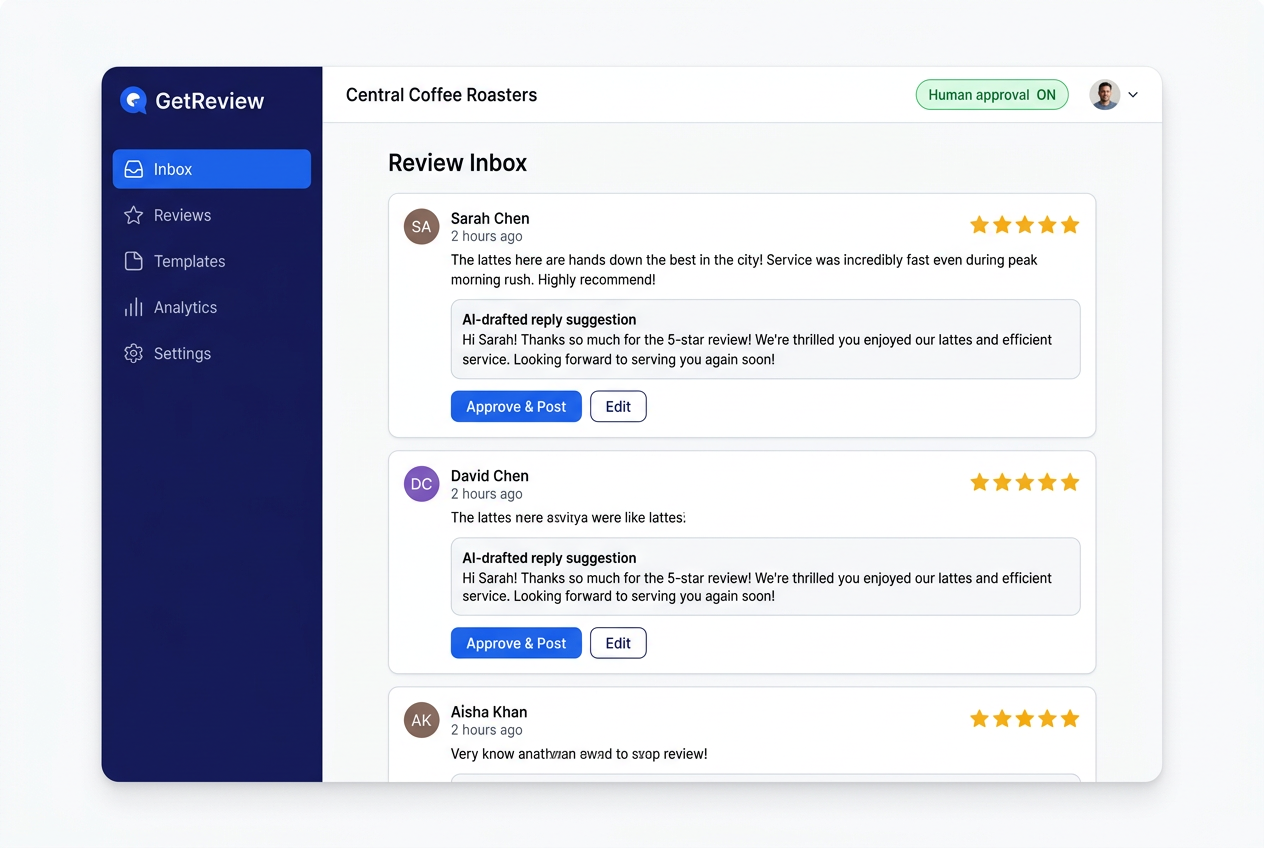The height and width of the screenshot is (848, 1264).
Task: Click the user profile photo
Action: (x=1104, y=95)
